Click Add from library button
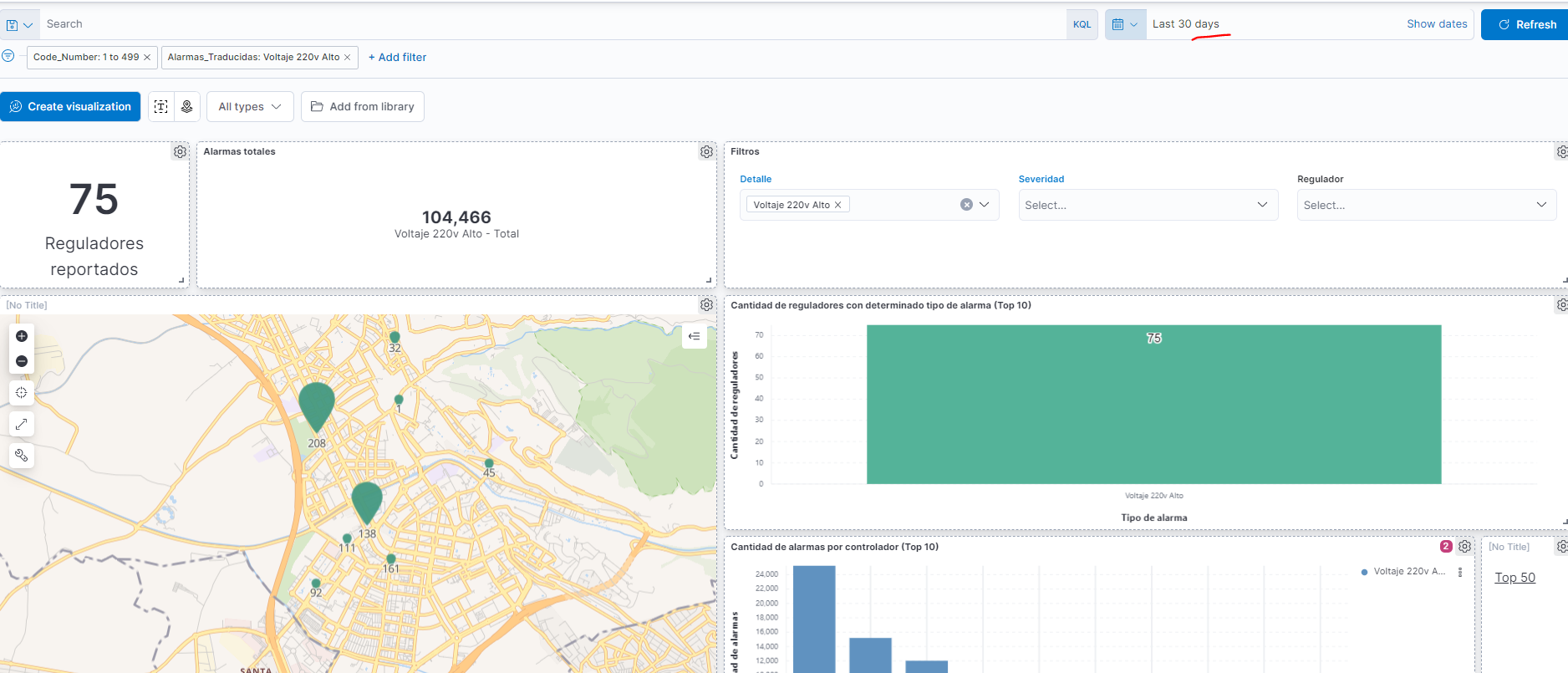 [363, 106]
